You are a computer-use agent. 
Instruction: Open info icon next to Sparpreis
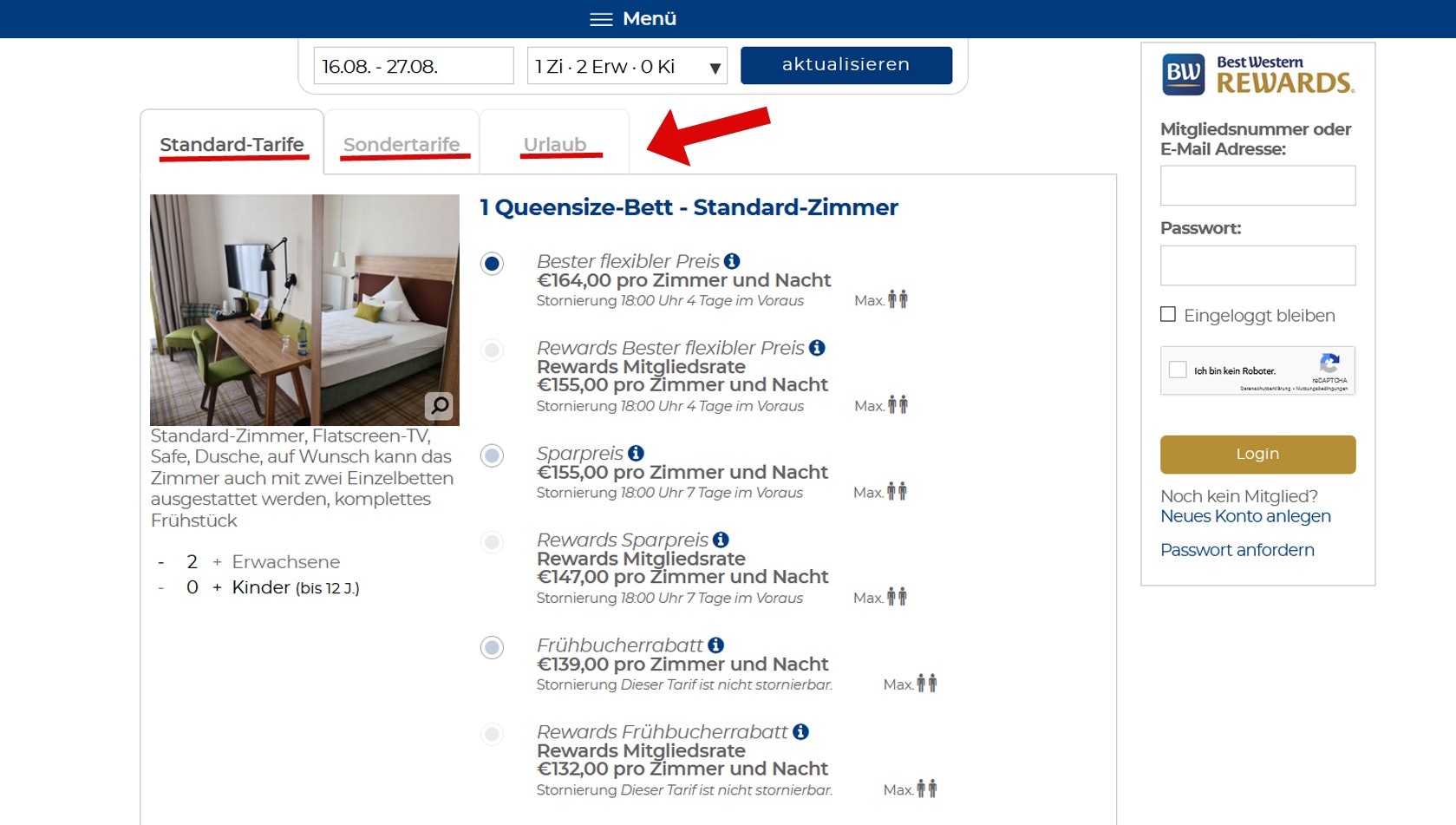pos(638,452)
